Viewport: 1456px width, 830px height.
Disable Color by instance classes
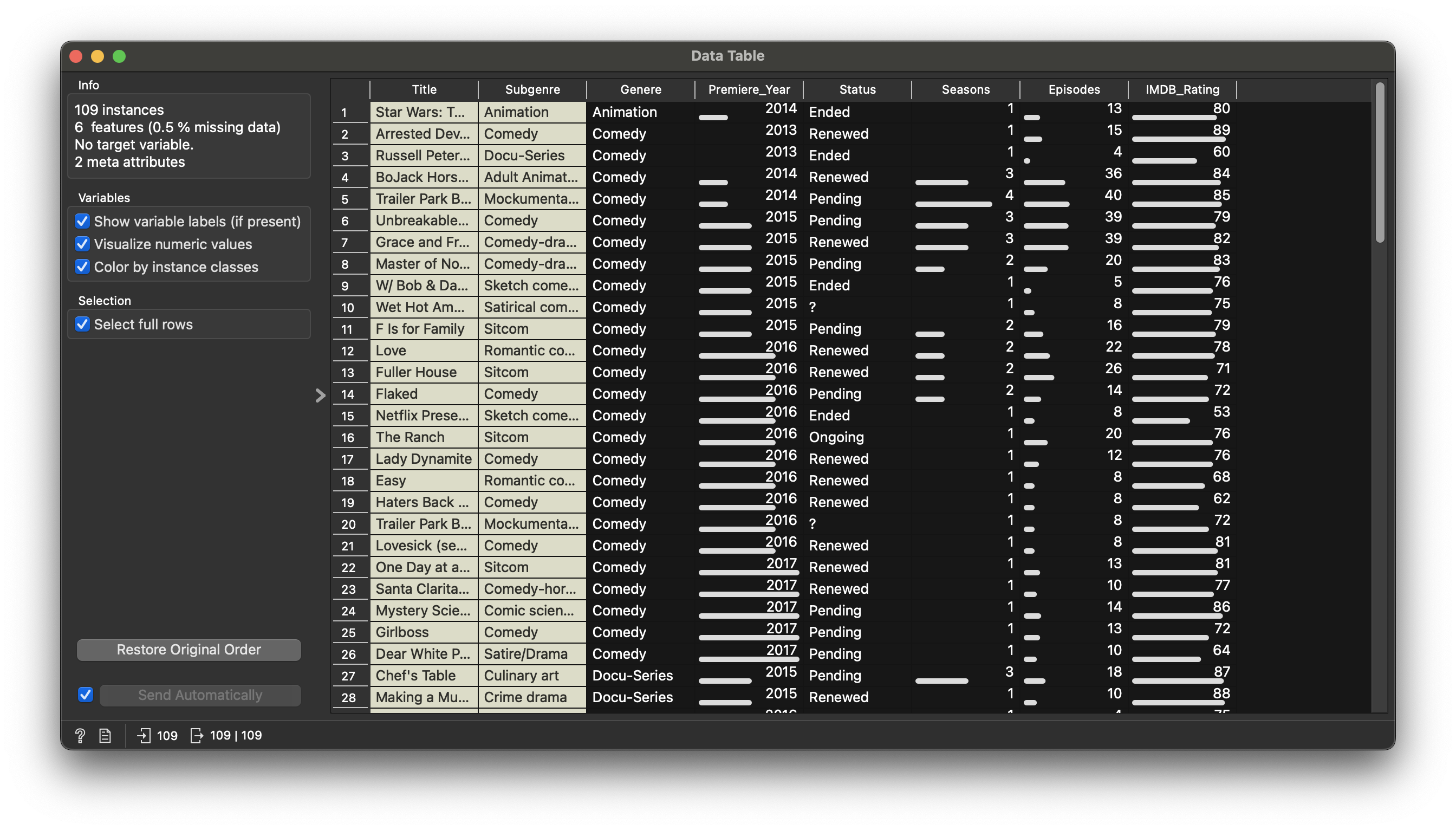pos(83,267)
